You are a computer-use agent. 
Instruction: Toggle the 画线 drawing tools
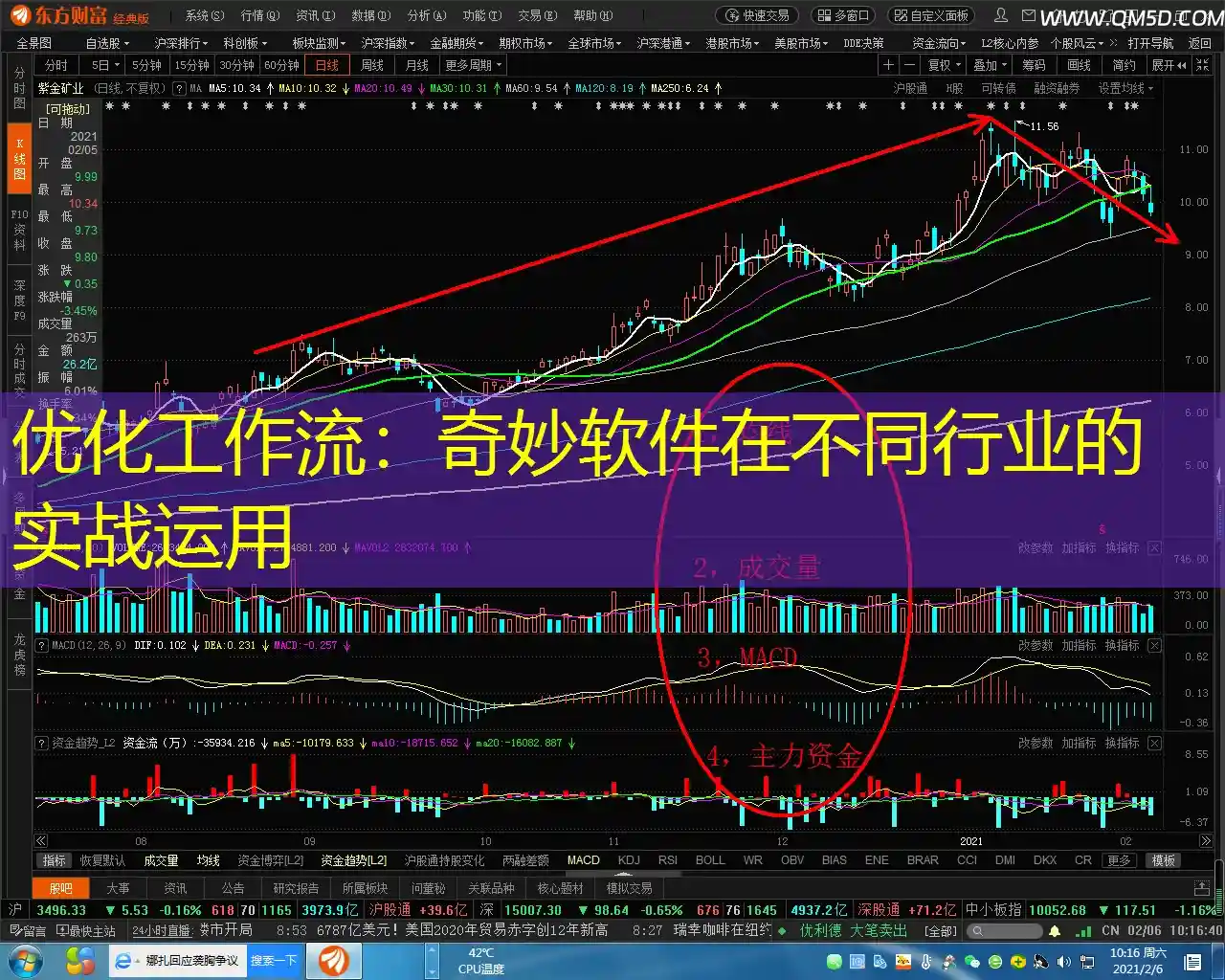coord(1079,65)
